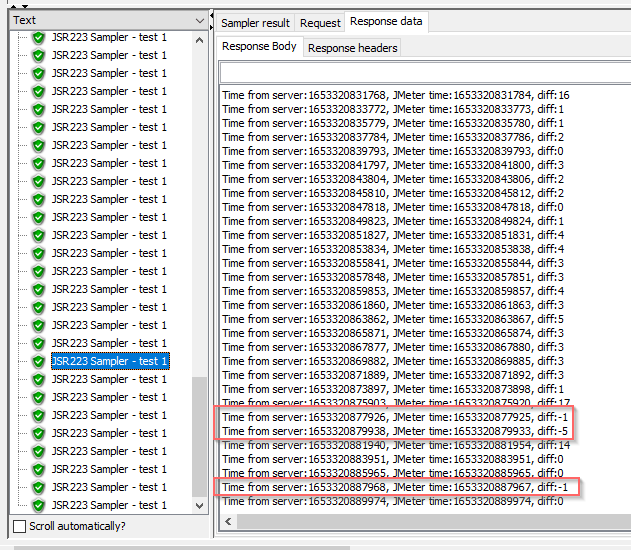Click the line with server time 1653320831768
The image size is (631, 550).
coord(396,95)
